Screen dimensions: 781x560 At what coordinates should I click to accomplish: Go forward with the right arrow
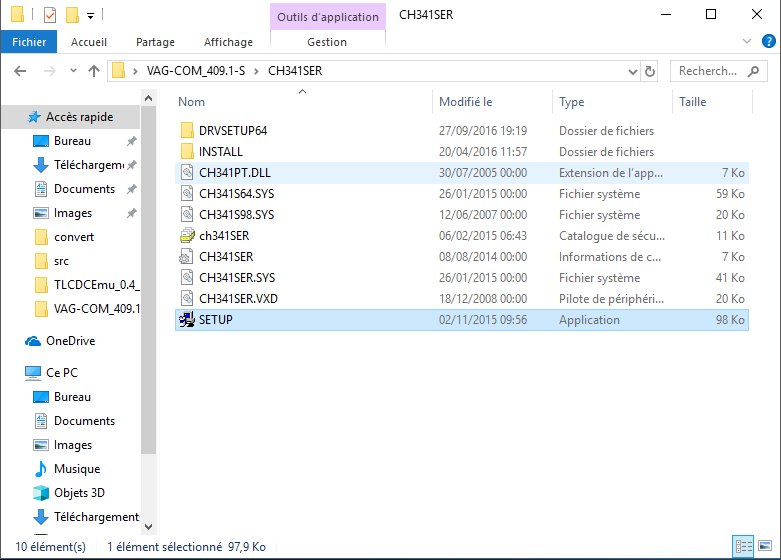click(x=50, y=71)
